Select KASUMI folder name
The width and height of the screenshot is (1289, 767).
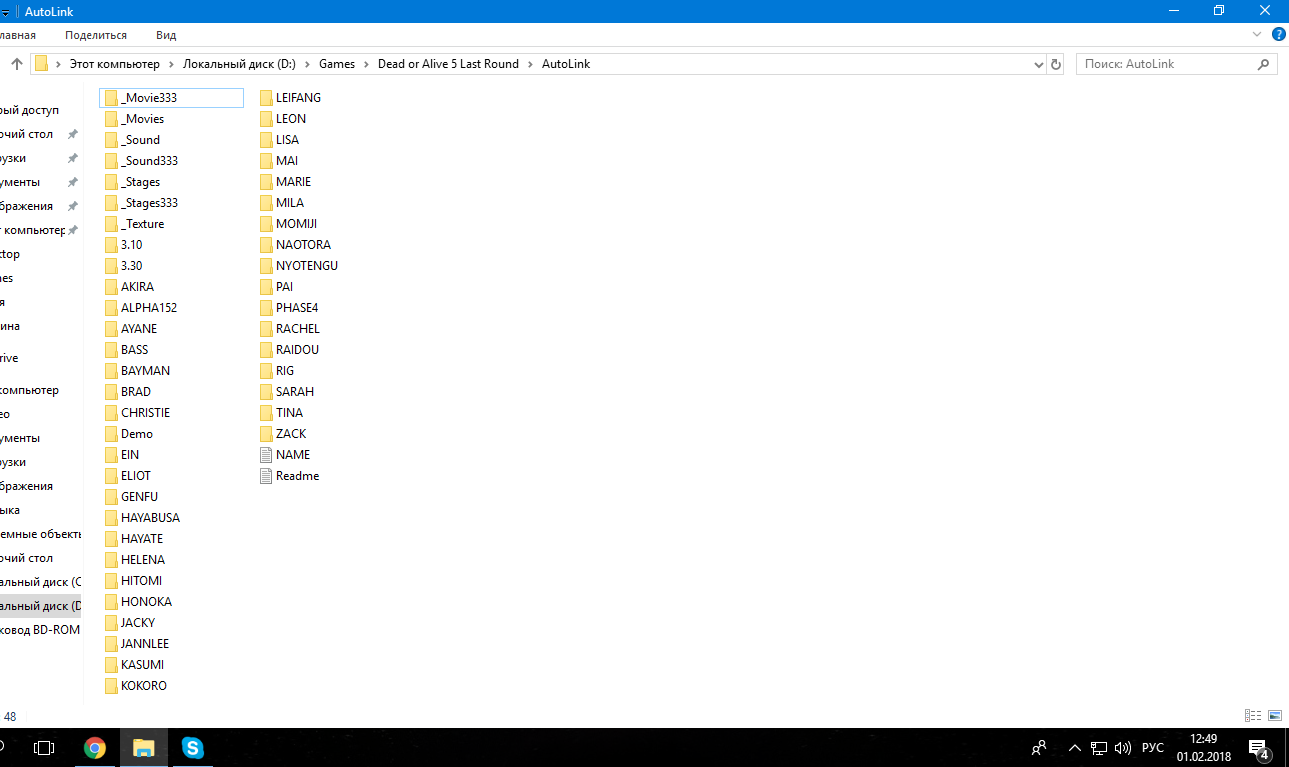(142, 665)
